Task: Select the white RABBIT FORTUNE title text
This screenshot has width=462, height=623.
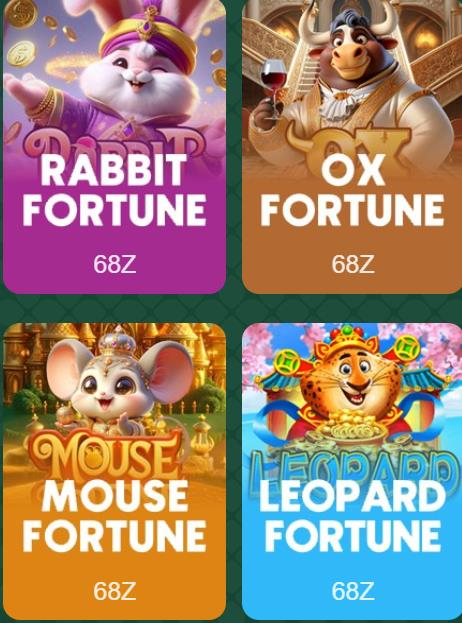Action: coord(114,190)
